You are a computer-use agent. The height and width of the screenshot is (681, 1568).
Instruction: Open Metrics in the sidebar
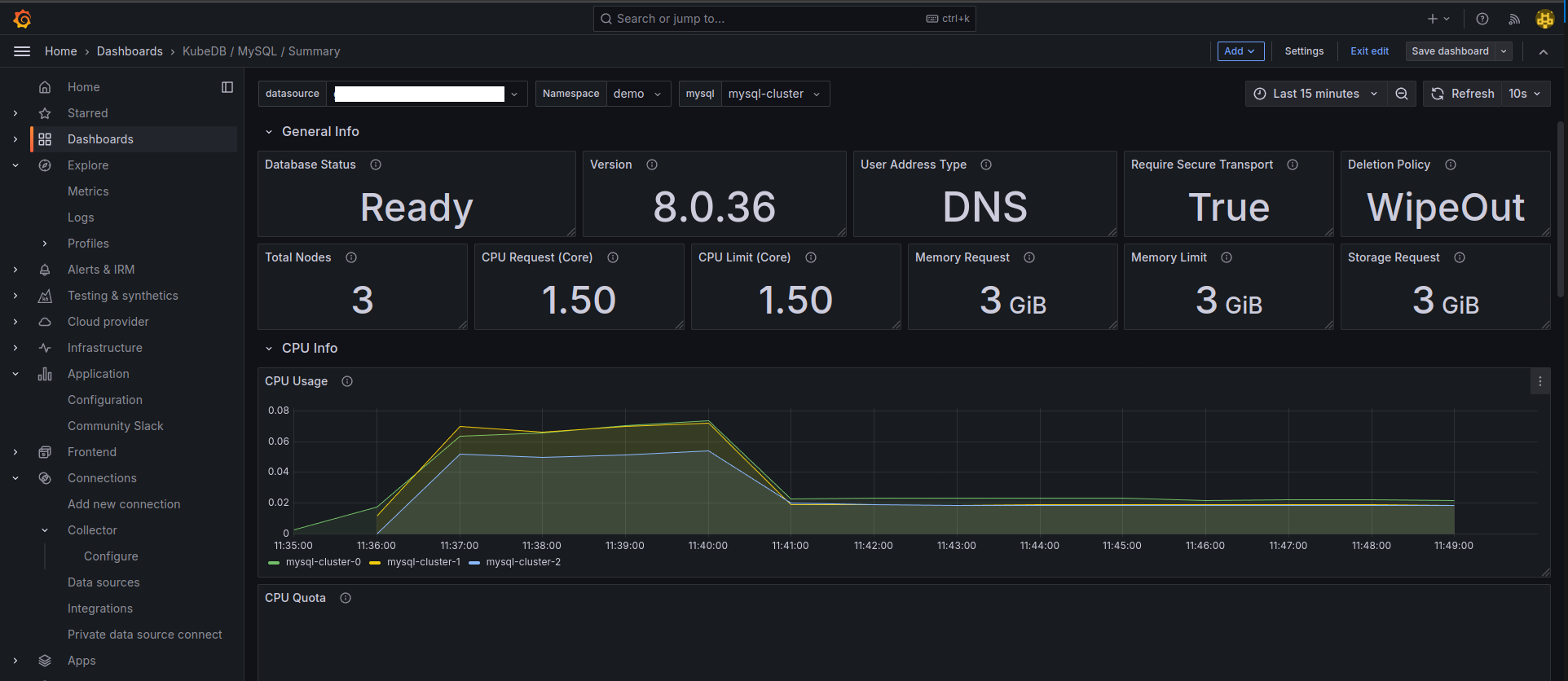(88, 191)
